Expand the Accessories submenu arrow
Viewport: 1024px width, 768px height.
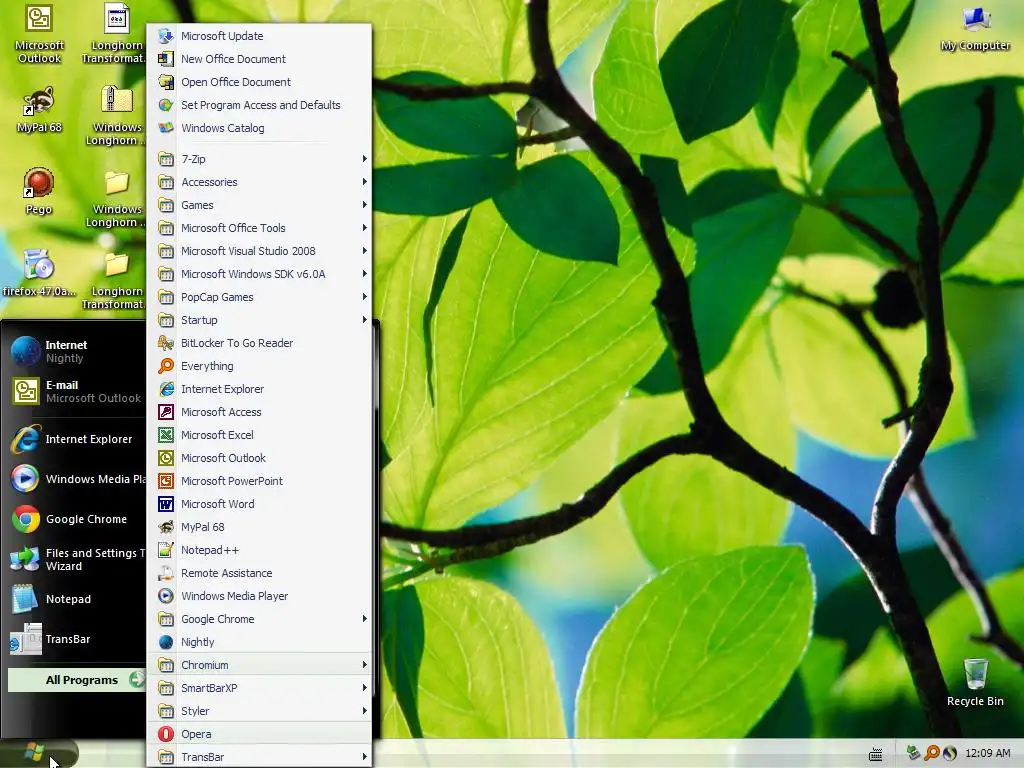(x=364, y=182)
